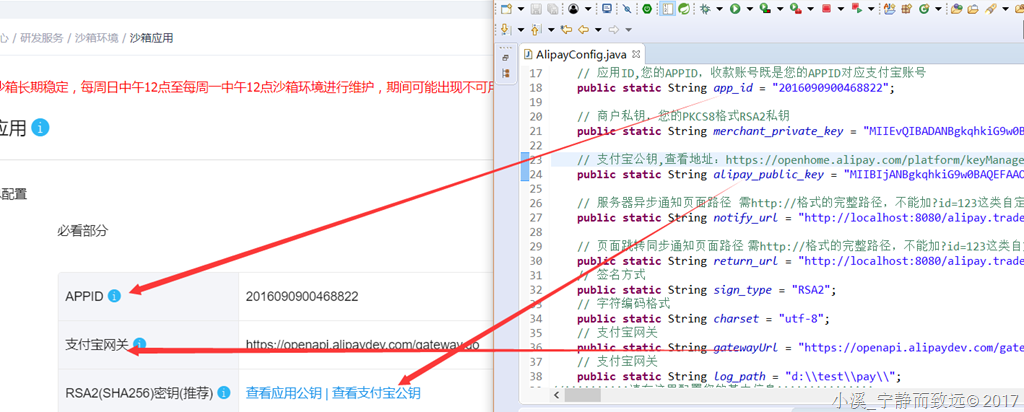The height and width of the screenshot is (412, 1024).
Task: Open the Forward history dropdown arrow
Action: pos(628,29)
